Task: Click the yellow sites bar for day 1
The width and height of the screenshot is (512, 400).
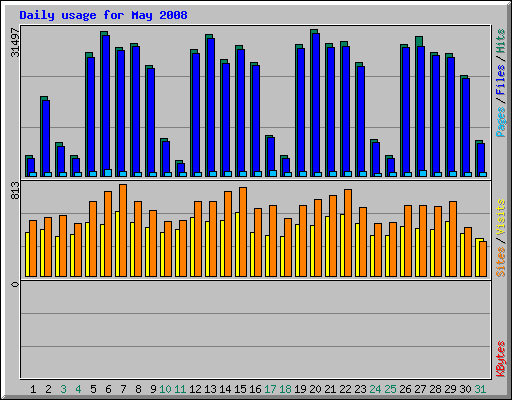Action: pos(27,254)
